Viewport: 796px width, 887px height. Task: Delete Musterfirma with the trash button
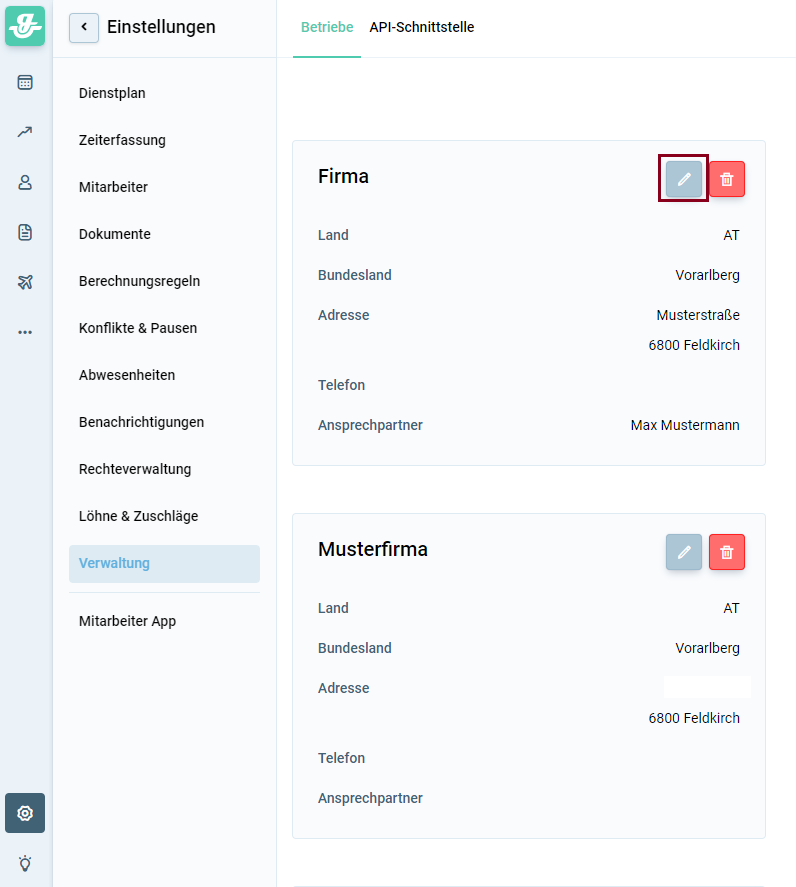tap(727, 552)
